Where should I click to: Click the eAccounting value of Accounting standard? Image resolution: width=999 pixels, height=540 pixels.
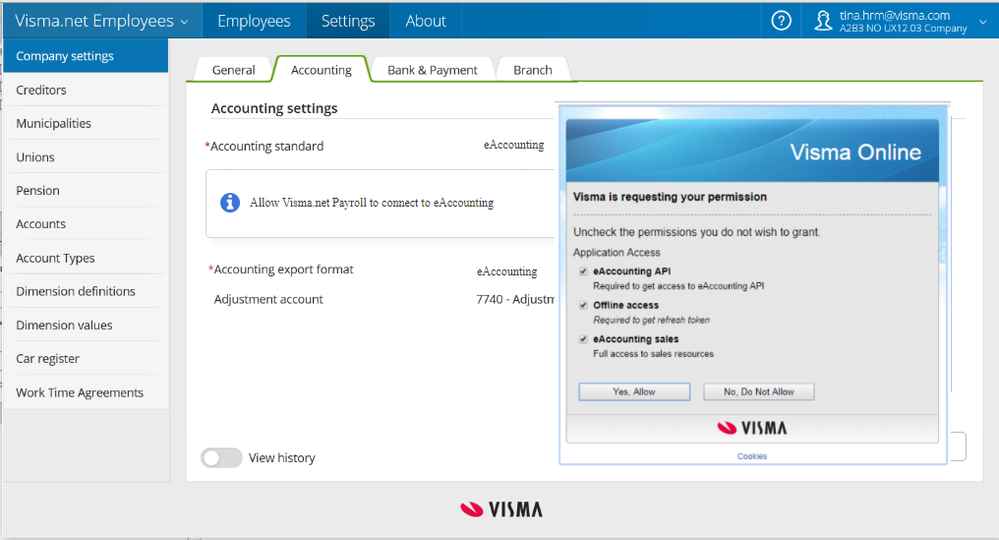(x=514, y=145)
